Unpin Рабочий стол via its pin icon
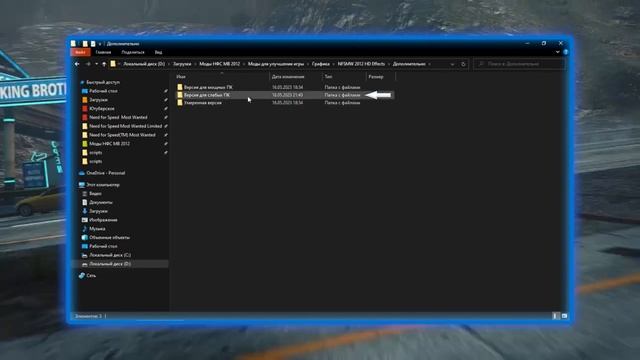The width and height of the screenshot is (640, 360). (166, 91)
